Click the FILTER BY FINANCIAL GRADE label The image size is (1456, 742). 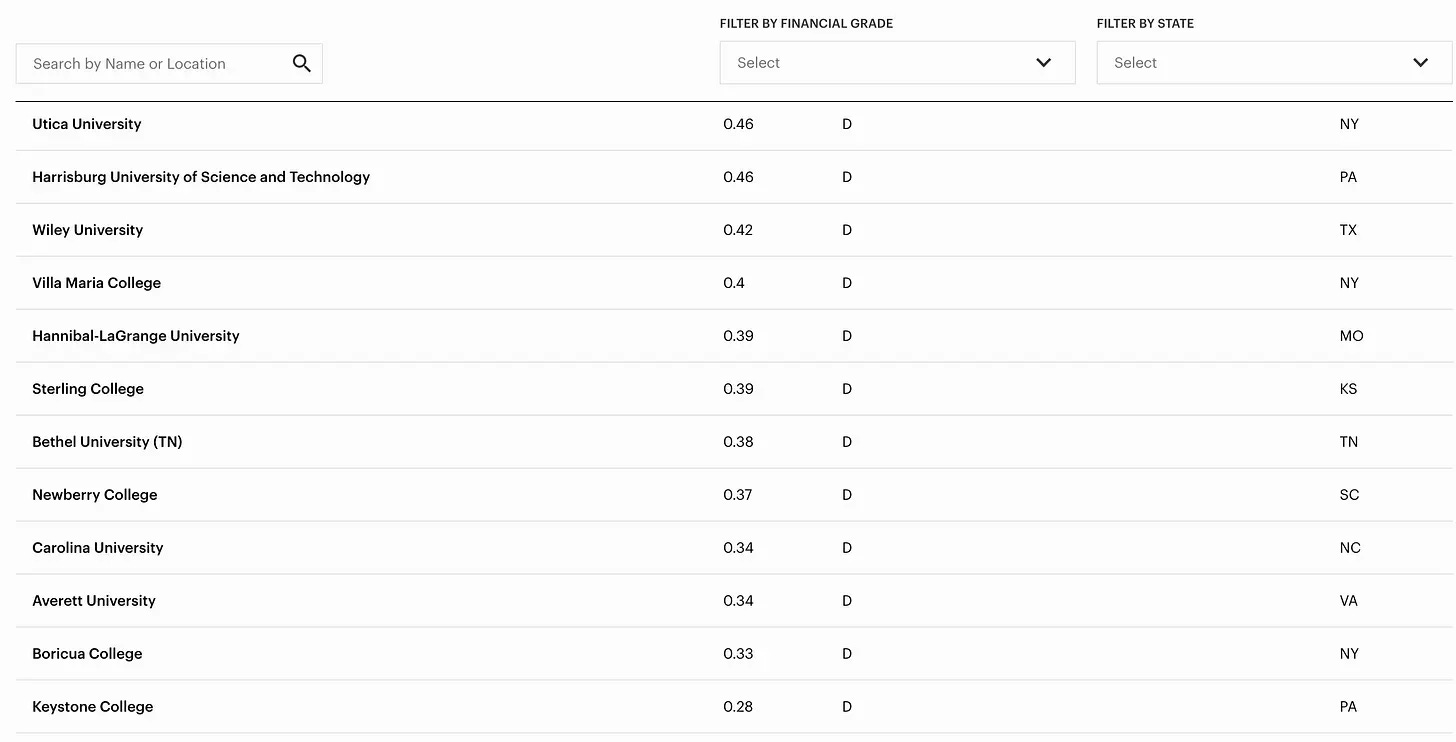pyautogui.click(x=806, y=23)
